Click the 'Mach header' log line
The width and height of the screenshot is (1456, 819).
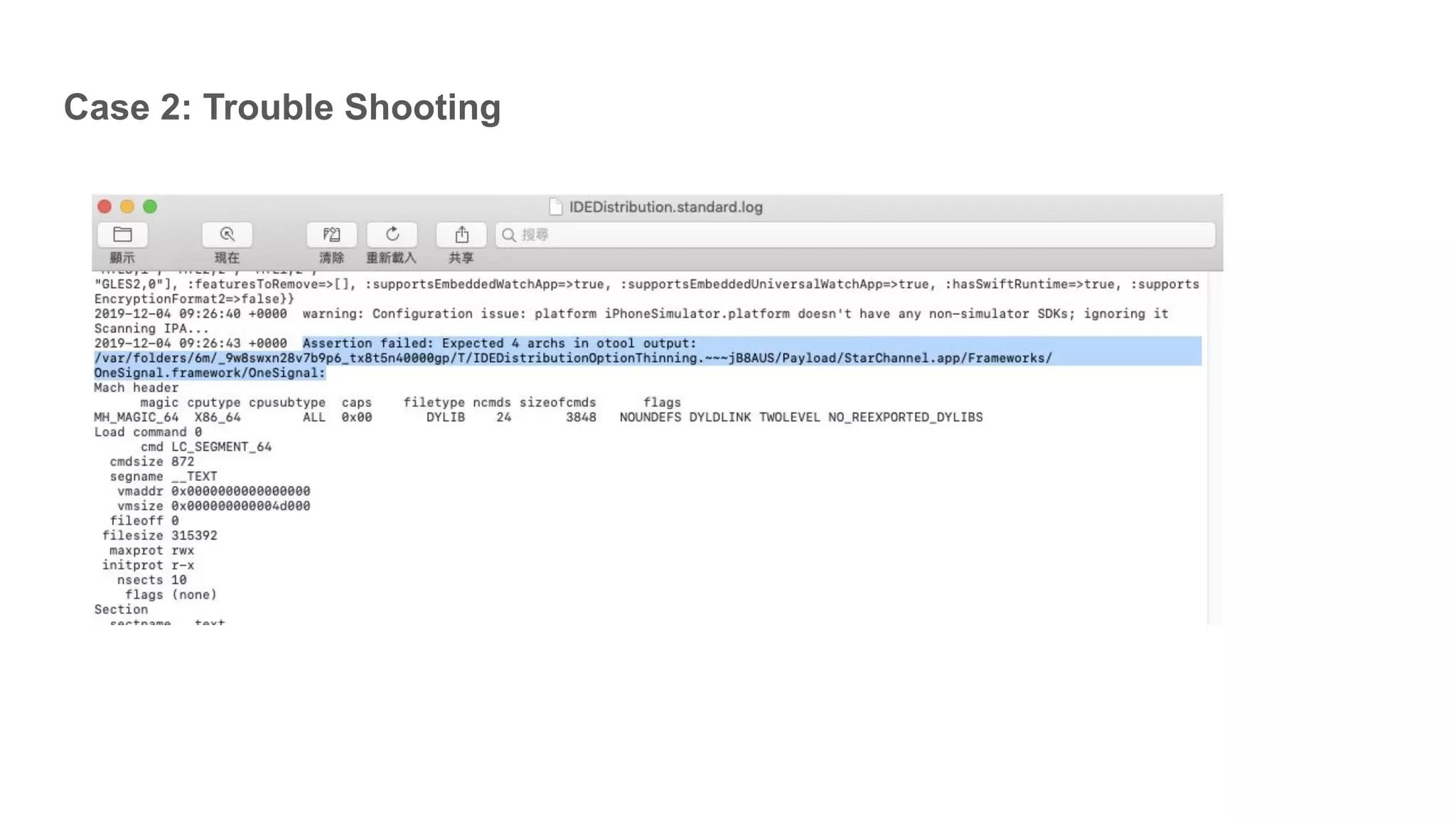[x=136, y=388]
